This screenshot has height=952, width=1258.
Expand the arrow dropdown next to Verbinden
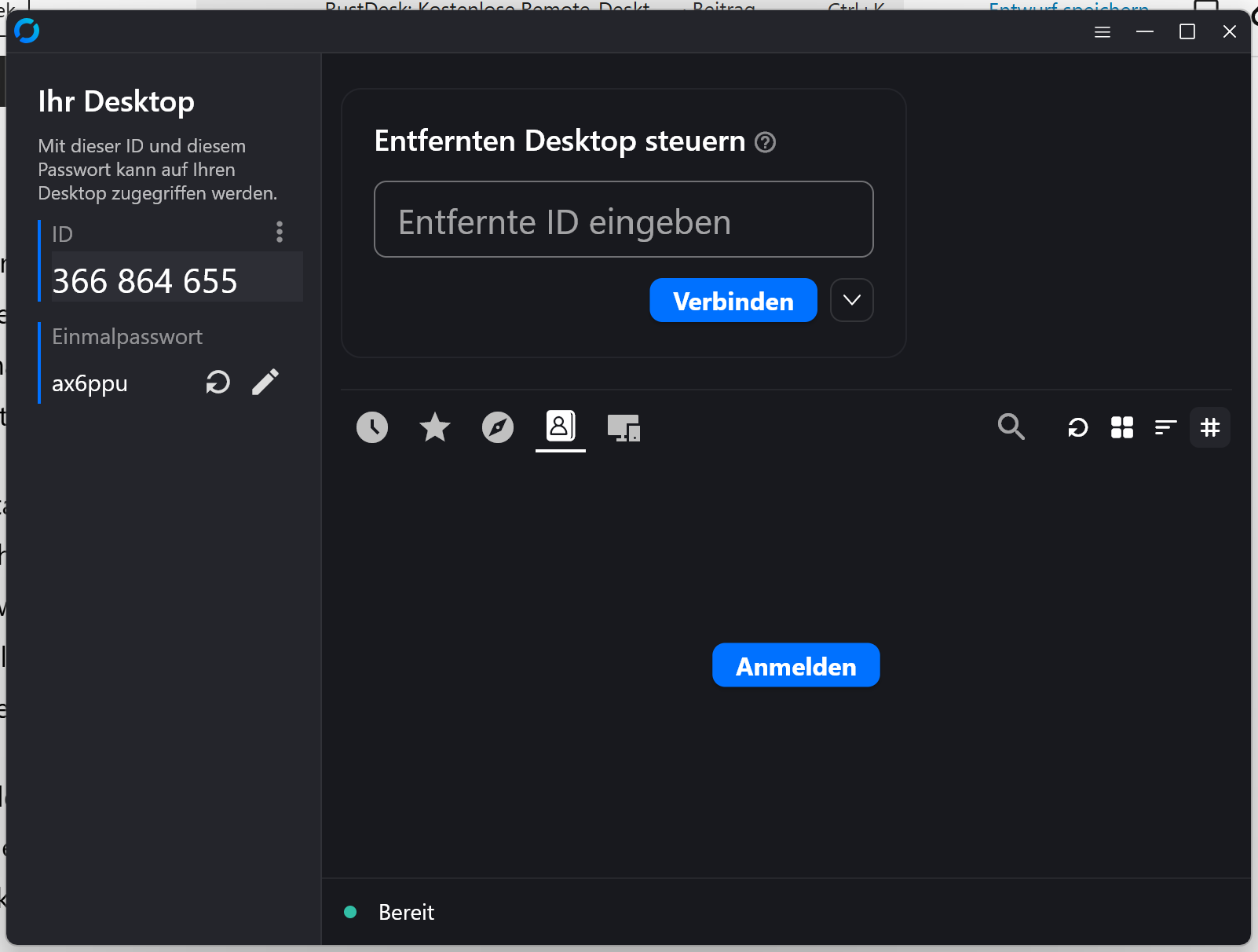[852, 300]
